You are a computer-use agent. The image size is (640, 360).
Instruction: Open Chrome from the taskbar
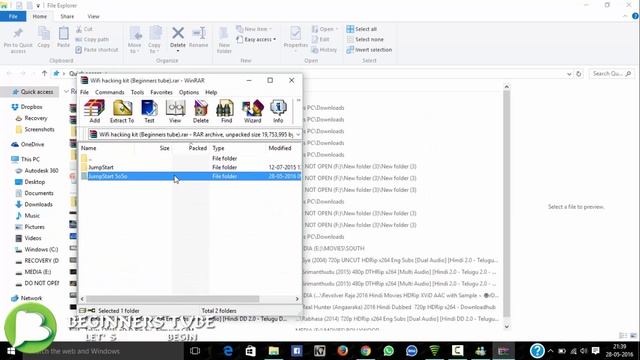click(x=366, y=351)
